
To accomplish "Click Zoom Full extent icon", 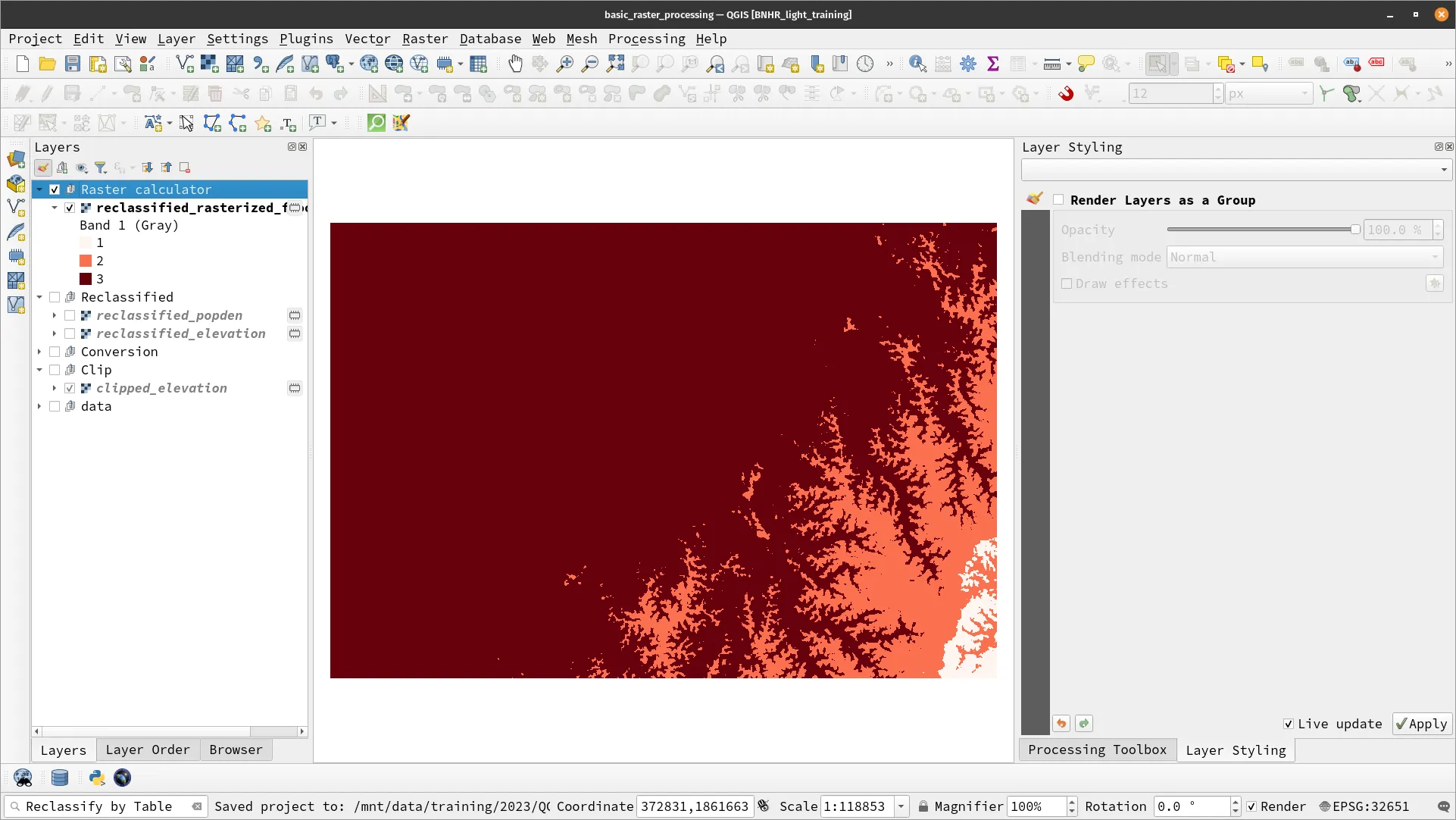I will coord(615,64).
